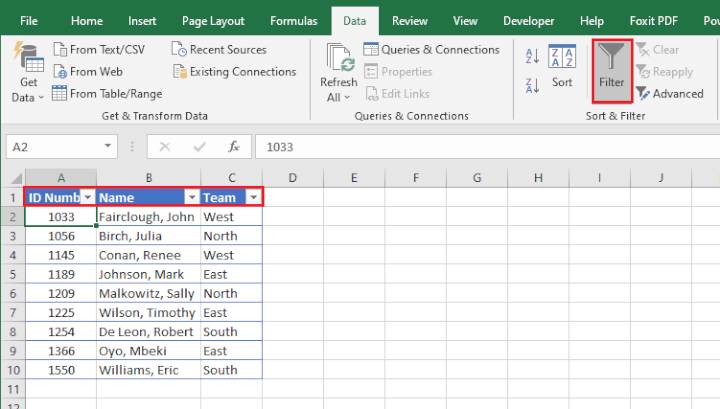
Task: Open the Get Data menu
Action: [x=28, y=73]
